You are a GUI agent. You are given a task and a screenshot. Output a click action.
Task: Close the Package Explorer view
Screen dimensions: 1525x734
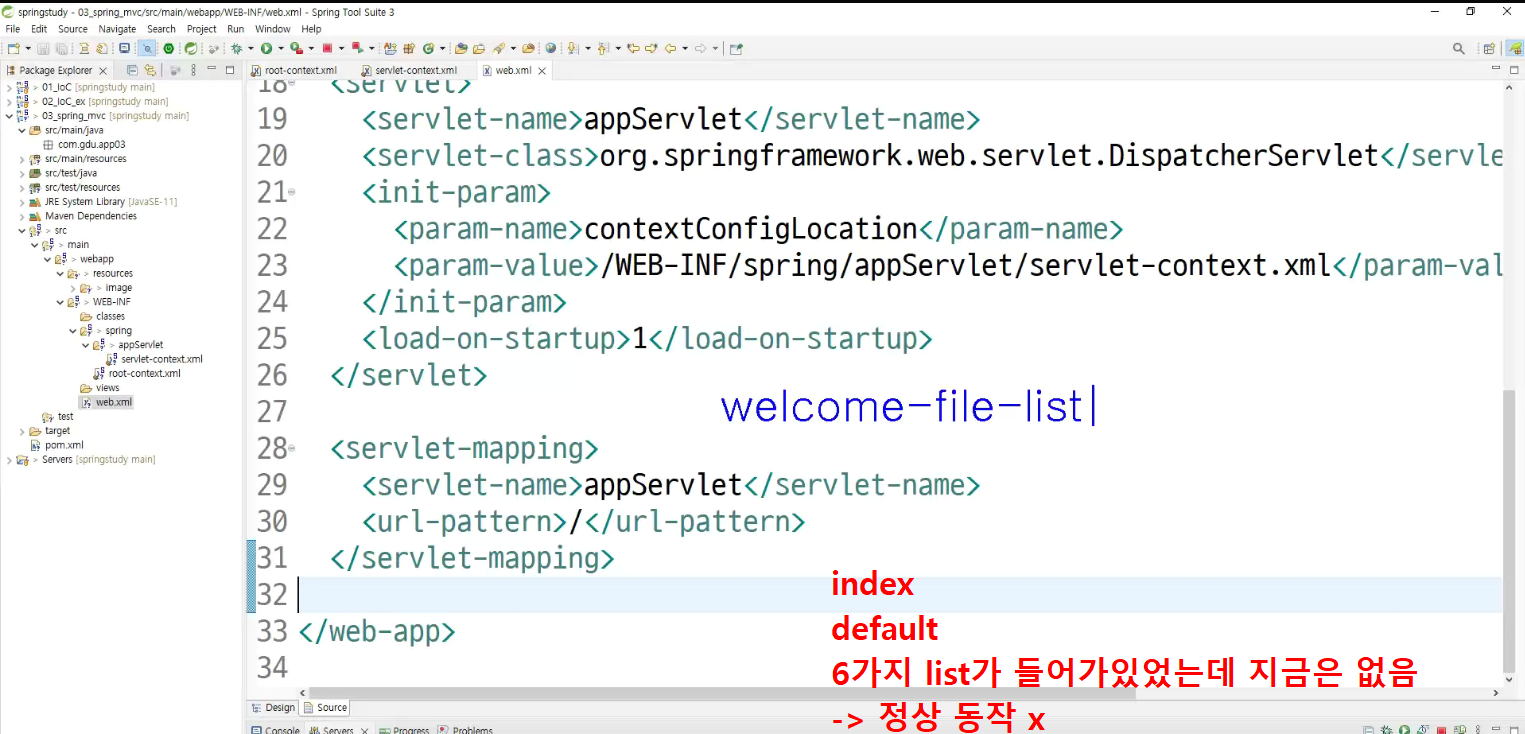pos(103,71)
